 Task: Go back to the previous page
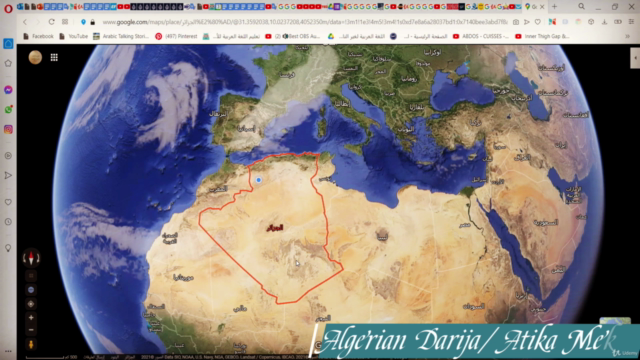pos(25,22)
